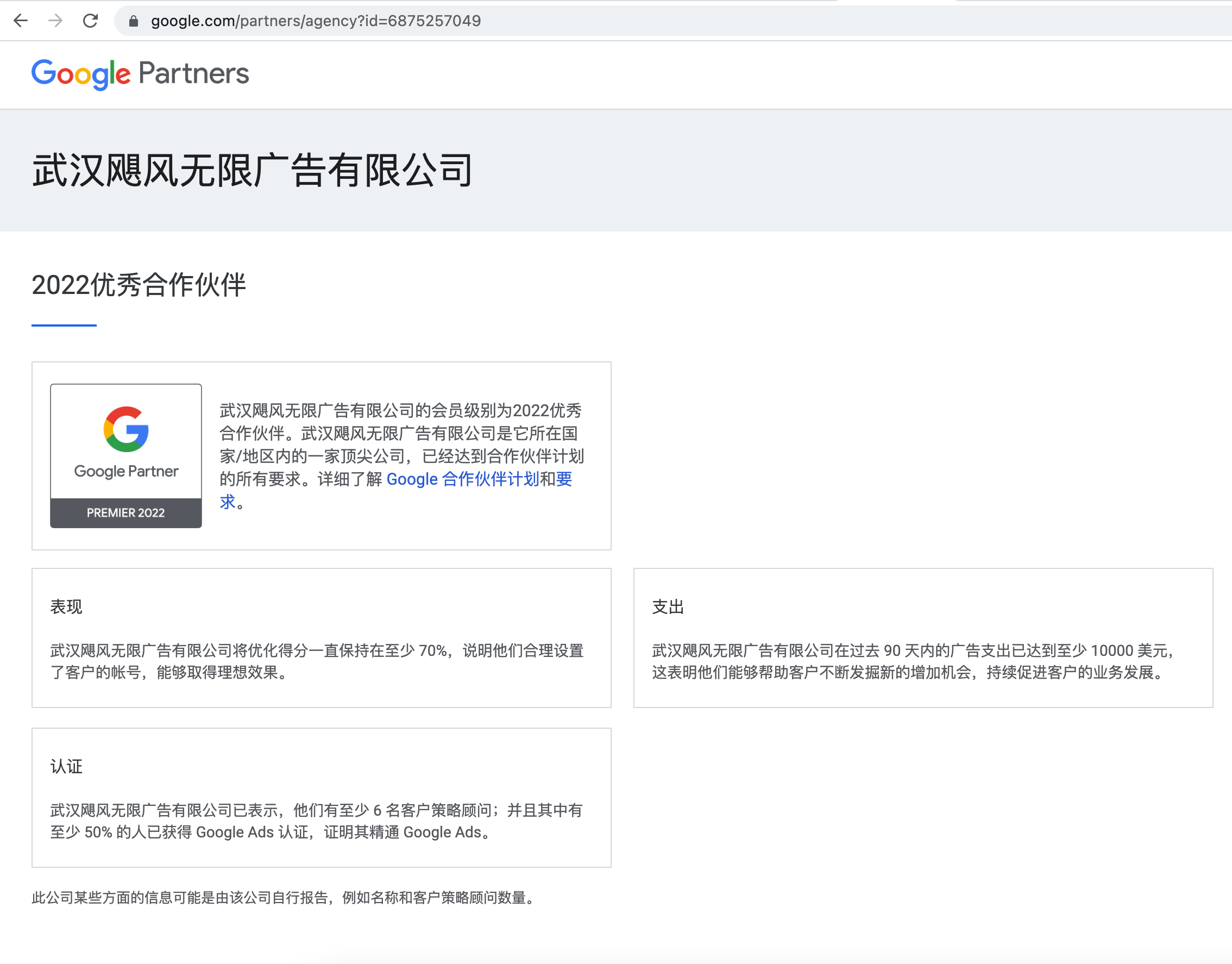This screenshot has width=1232, height=964.
Task: Reload the page with the refresh icon
Action: tap(90, 21)
